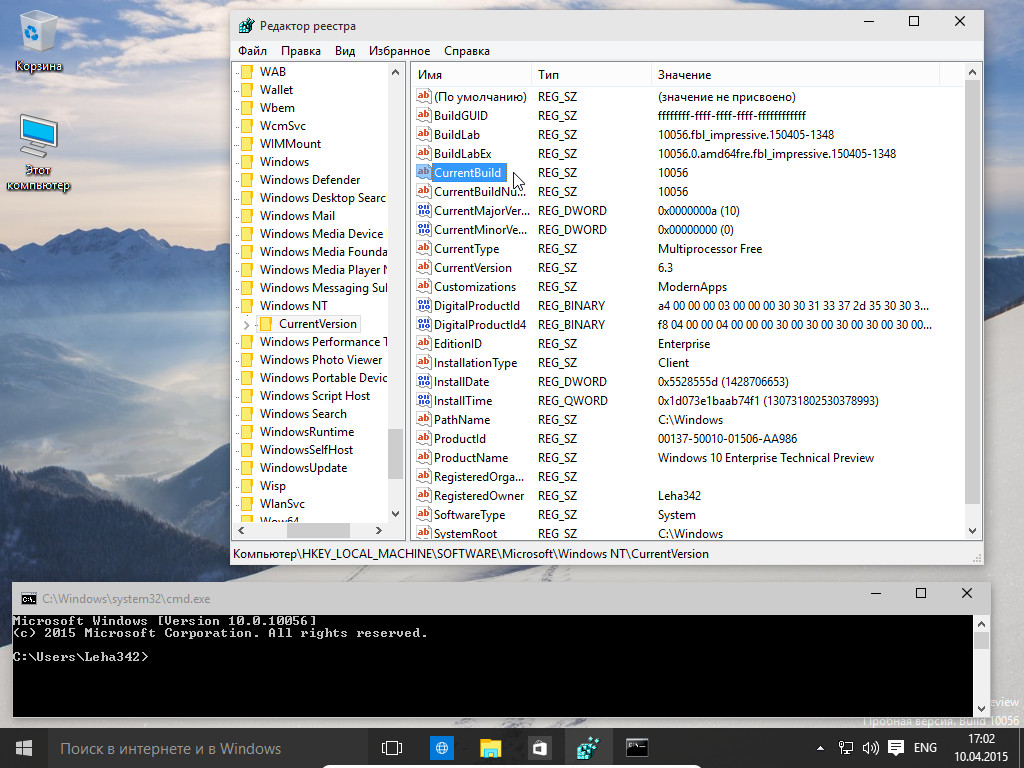
Task: Select the Windows Script Host tree folder
Action: [315, 396]
